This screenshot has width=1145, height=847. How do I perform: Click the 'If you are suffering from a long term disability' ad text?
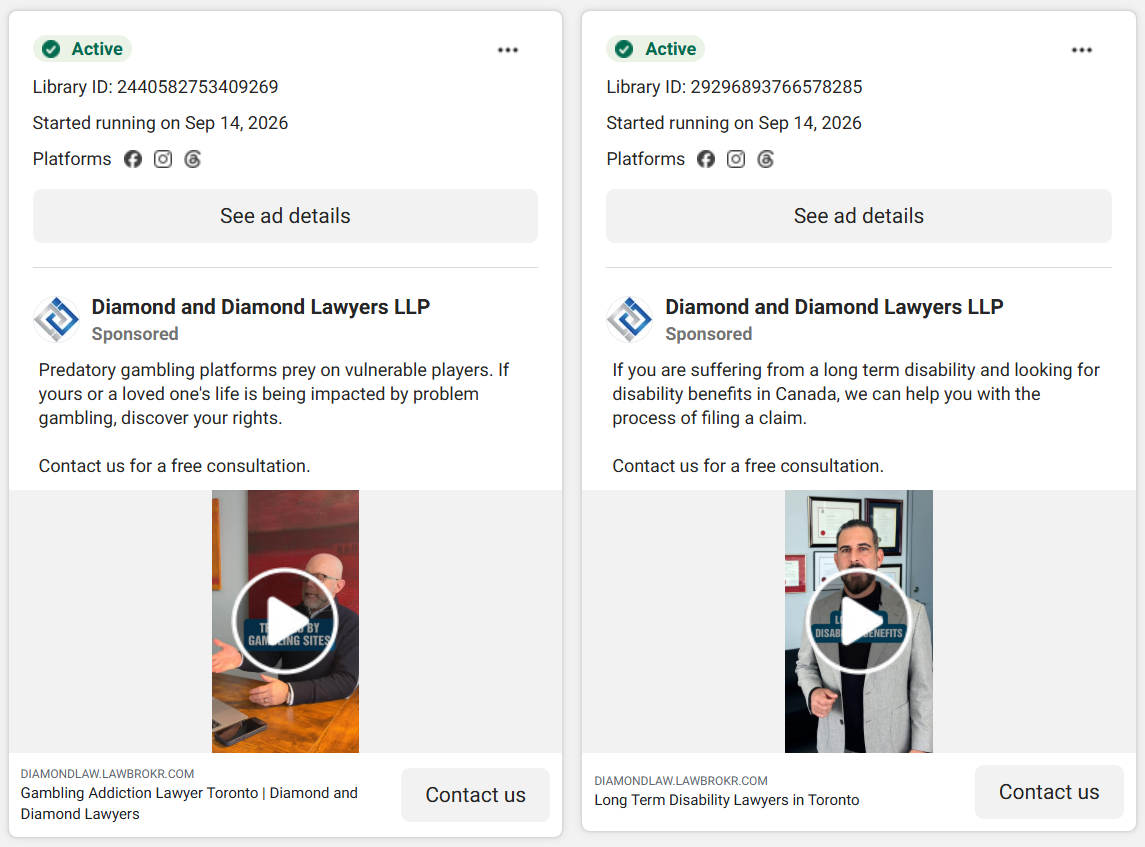(856, 394)
